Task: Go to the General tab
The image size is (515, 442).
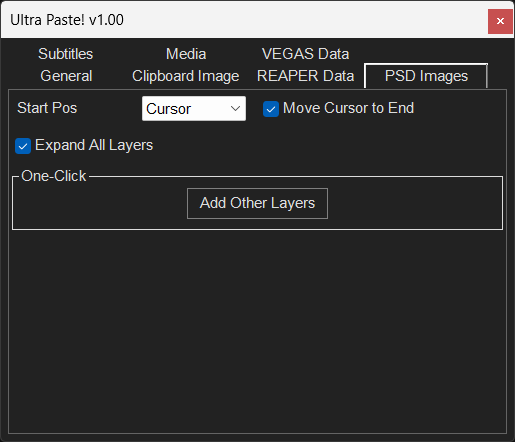Action: (66, 76)
